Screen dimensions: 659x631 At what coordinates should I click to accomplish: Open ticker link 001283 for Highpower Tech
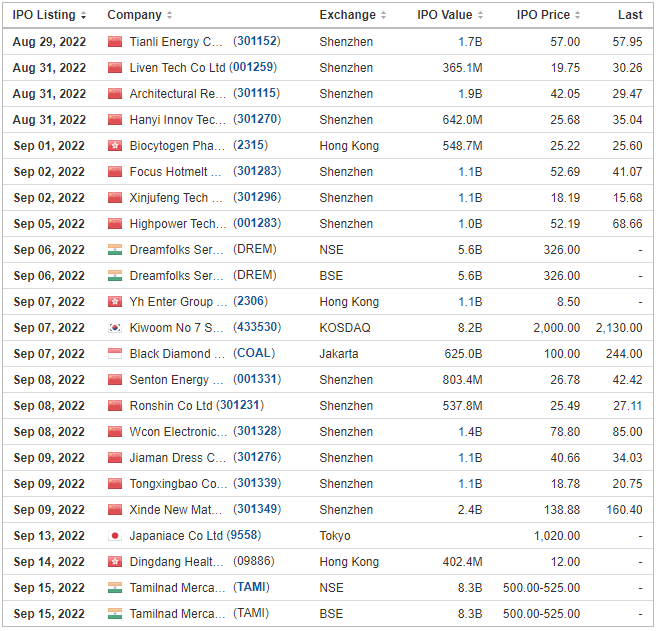(x=257, y=223)
